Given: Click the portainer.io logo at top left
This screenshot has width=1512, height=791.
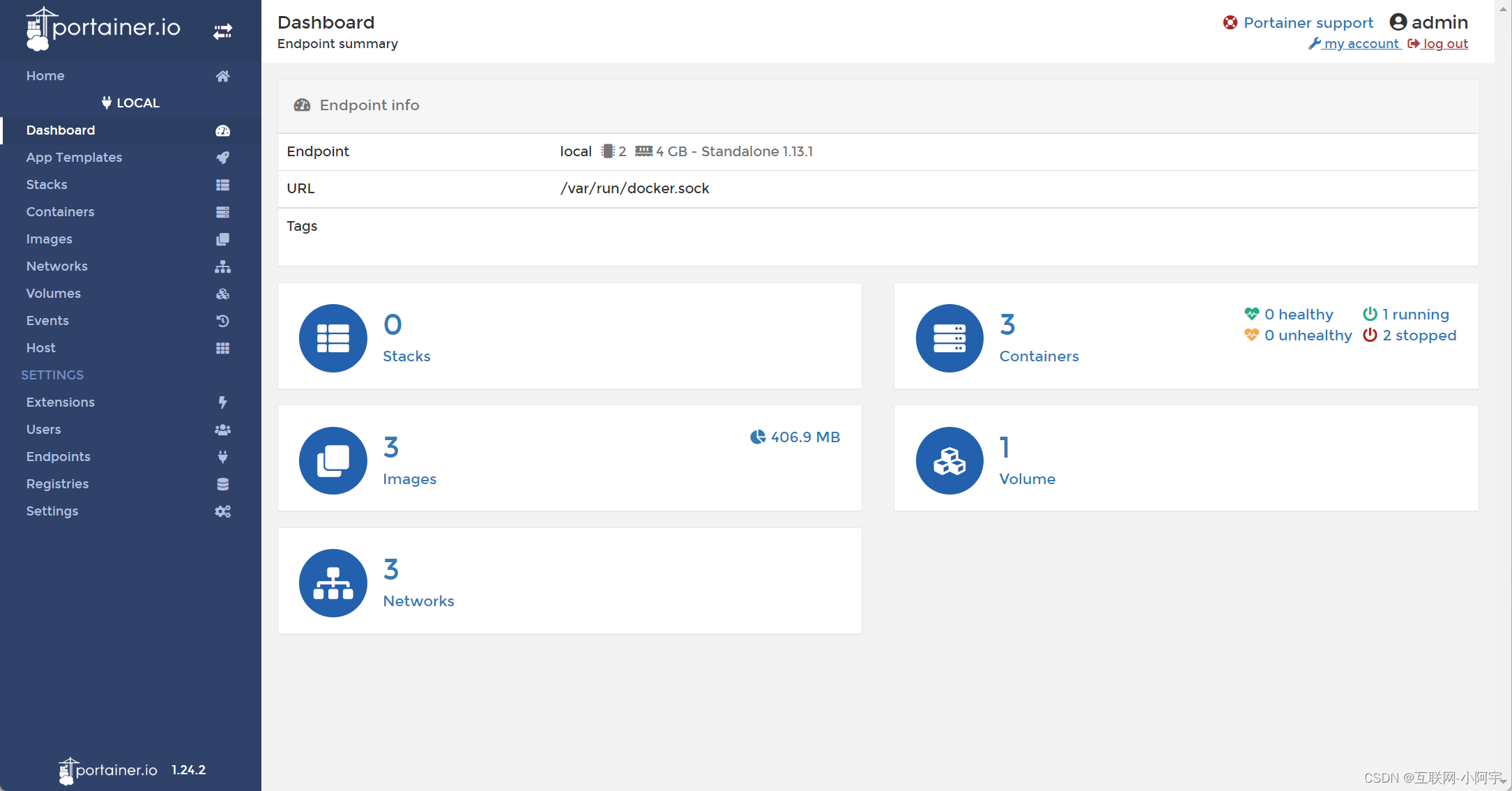Looking at the screenshot, I should coord(103,29).
